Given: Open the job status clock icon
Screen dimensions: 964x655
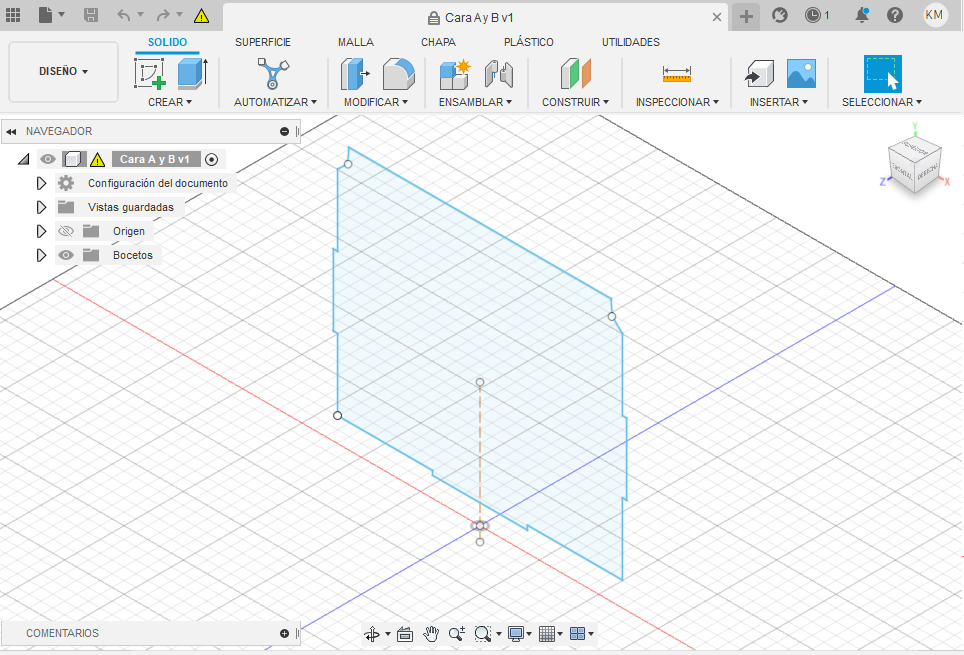Looking at the screenshot, I should click(813, 15).
